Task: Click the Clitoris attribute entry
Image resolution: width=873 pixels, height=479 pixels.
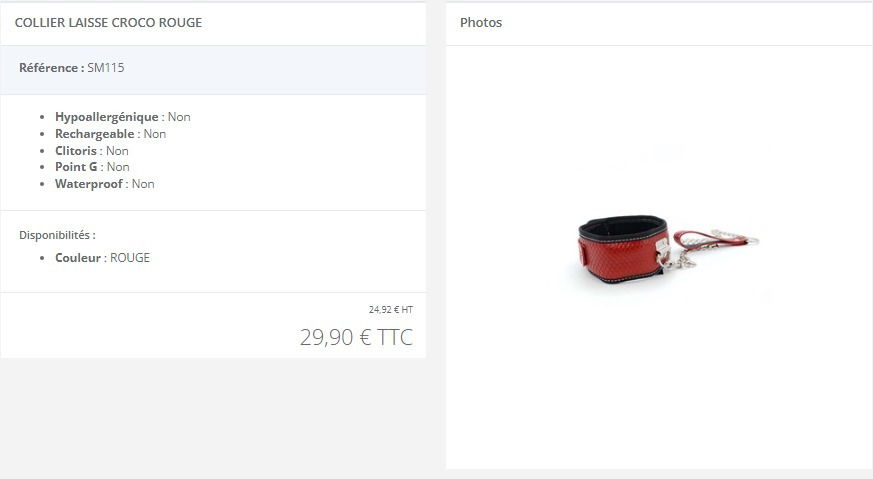Action: click(x=92, y=150)
